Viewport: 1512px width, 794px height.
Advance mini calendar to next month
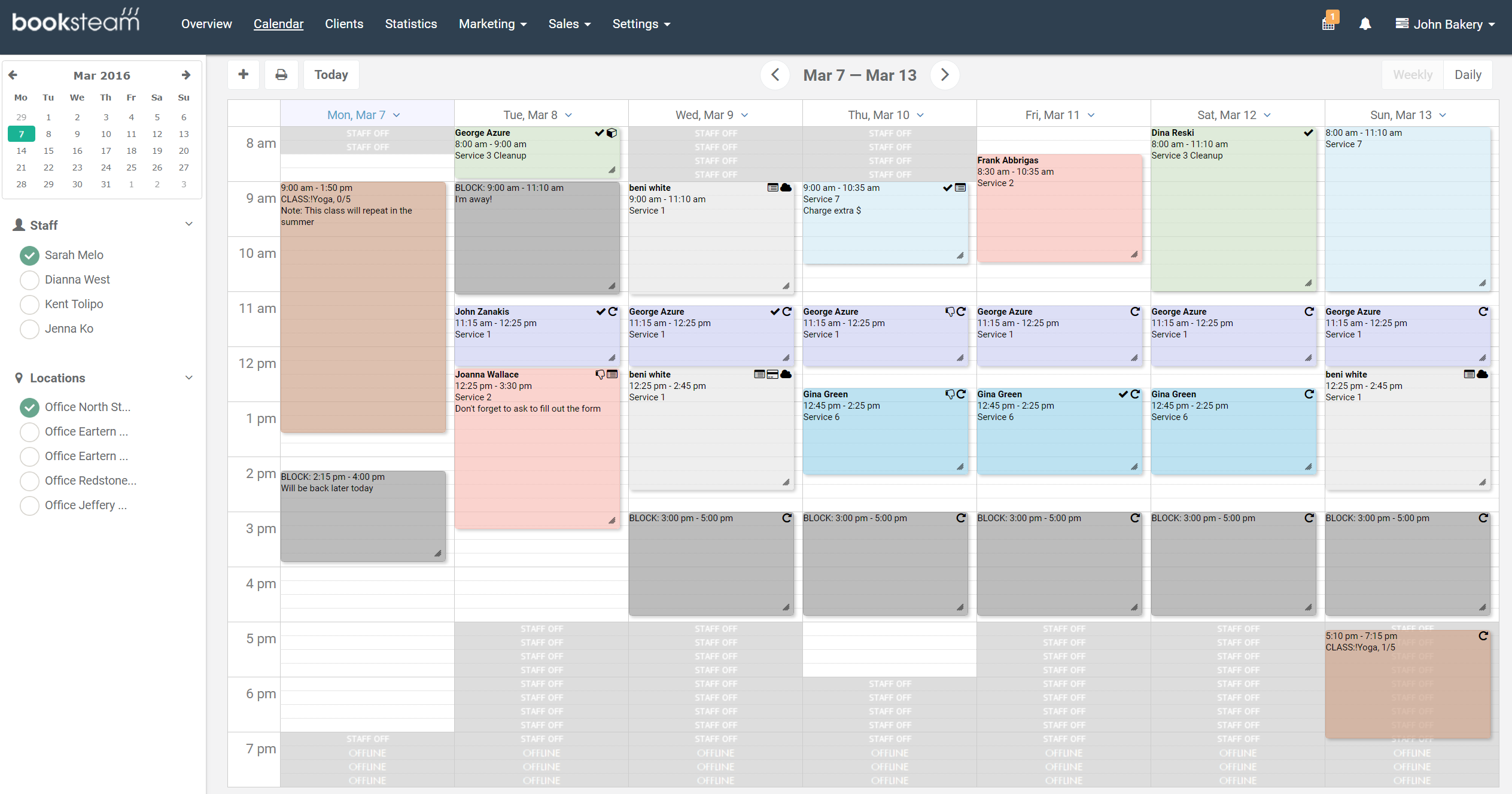pos(186,75)
